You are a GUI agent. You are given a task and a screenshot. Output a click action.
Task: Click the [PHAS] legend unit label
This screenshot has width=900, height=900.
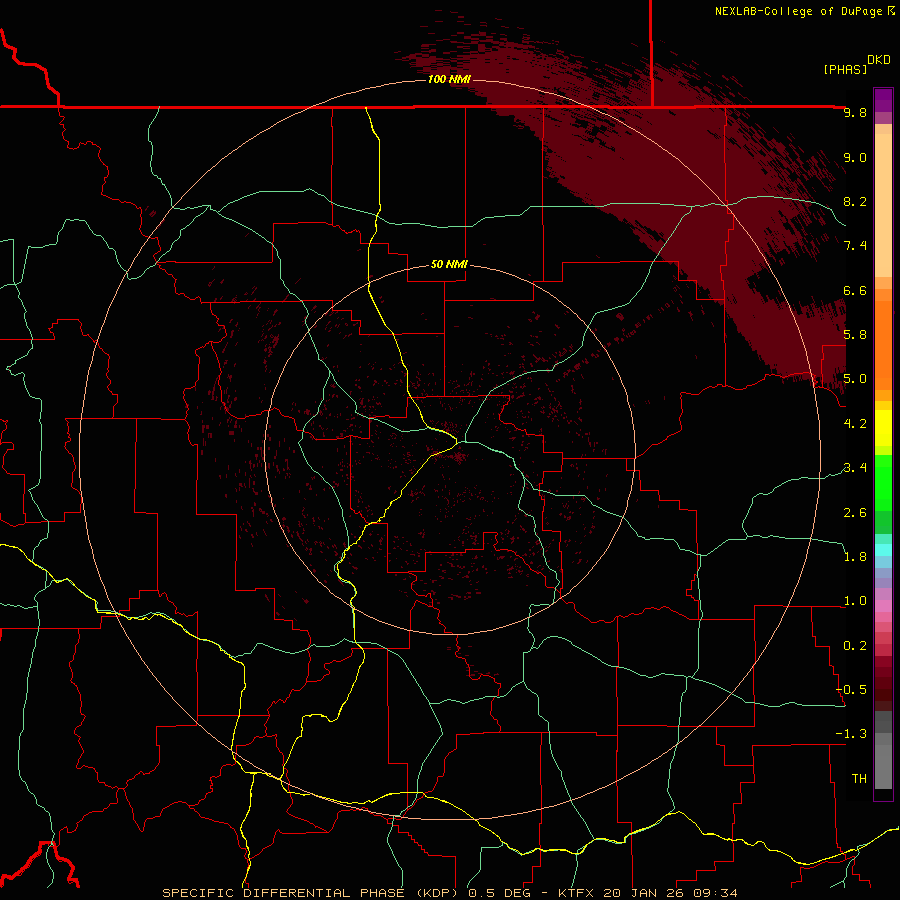(x=845, y=69)
